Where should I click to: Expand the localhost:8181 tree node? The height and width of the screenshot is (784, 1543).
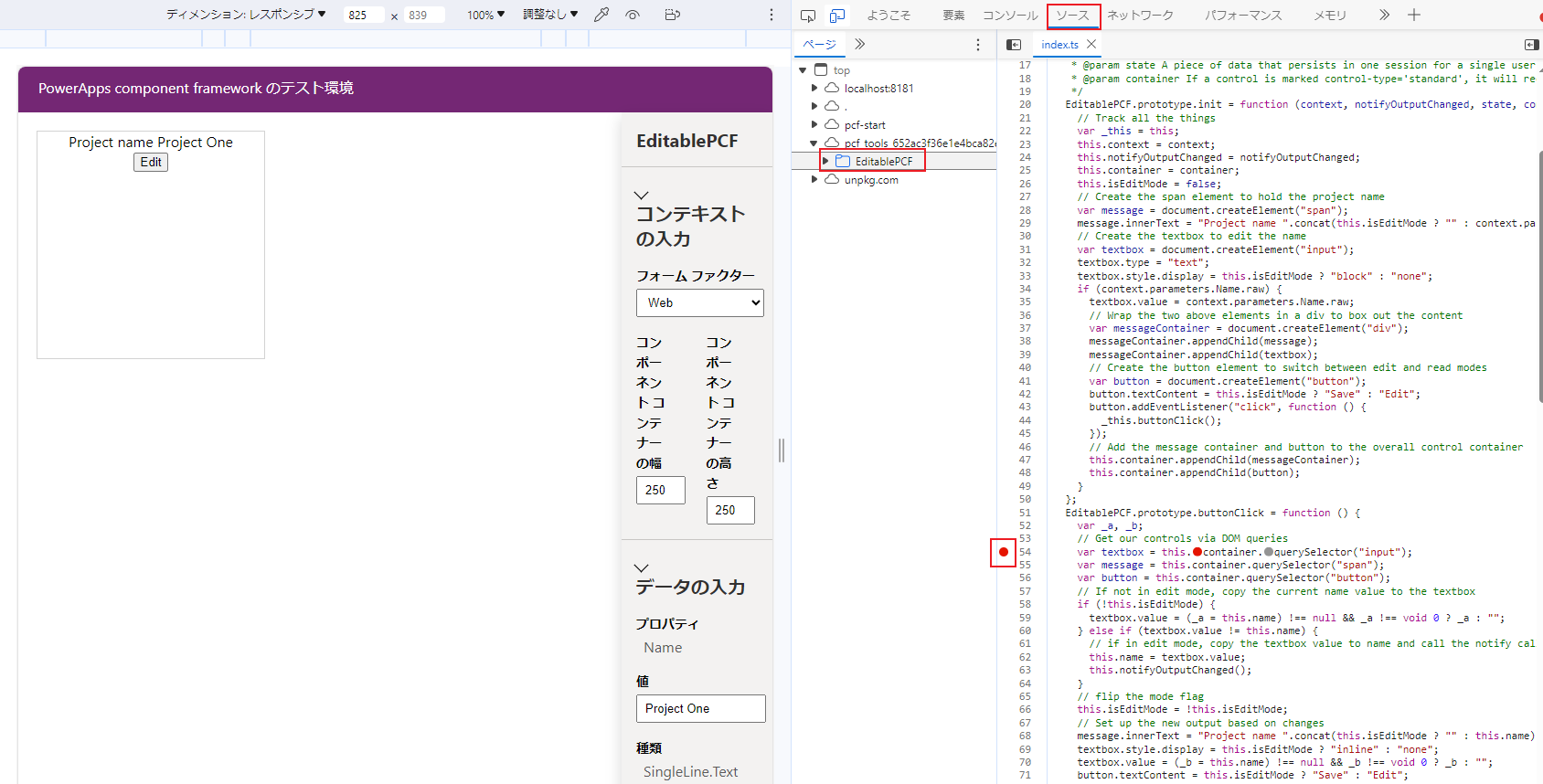814,89
